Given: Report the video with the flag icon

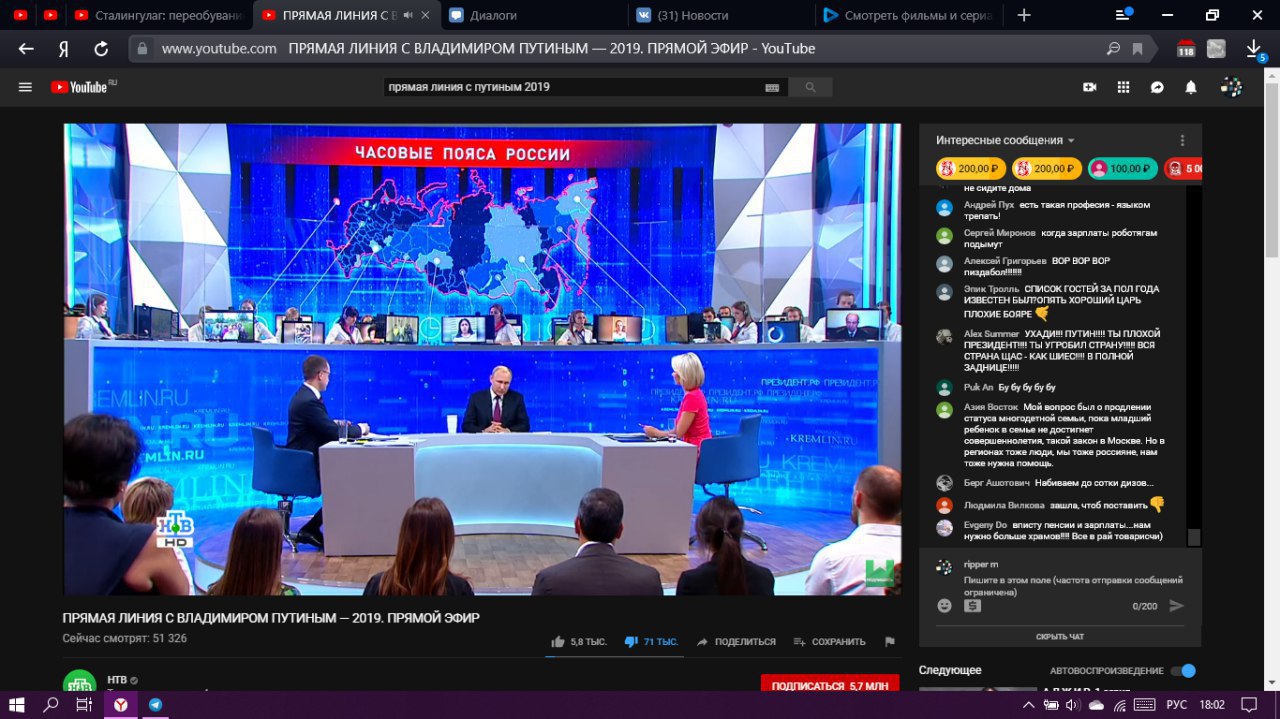Looking at the screenshot, I should 890,641.
